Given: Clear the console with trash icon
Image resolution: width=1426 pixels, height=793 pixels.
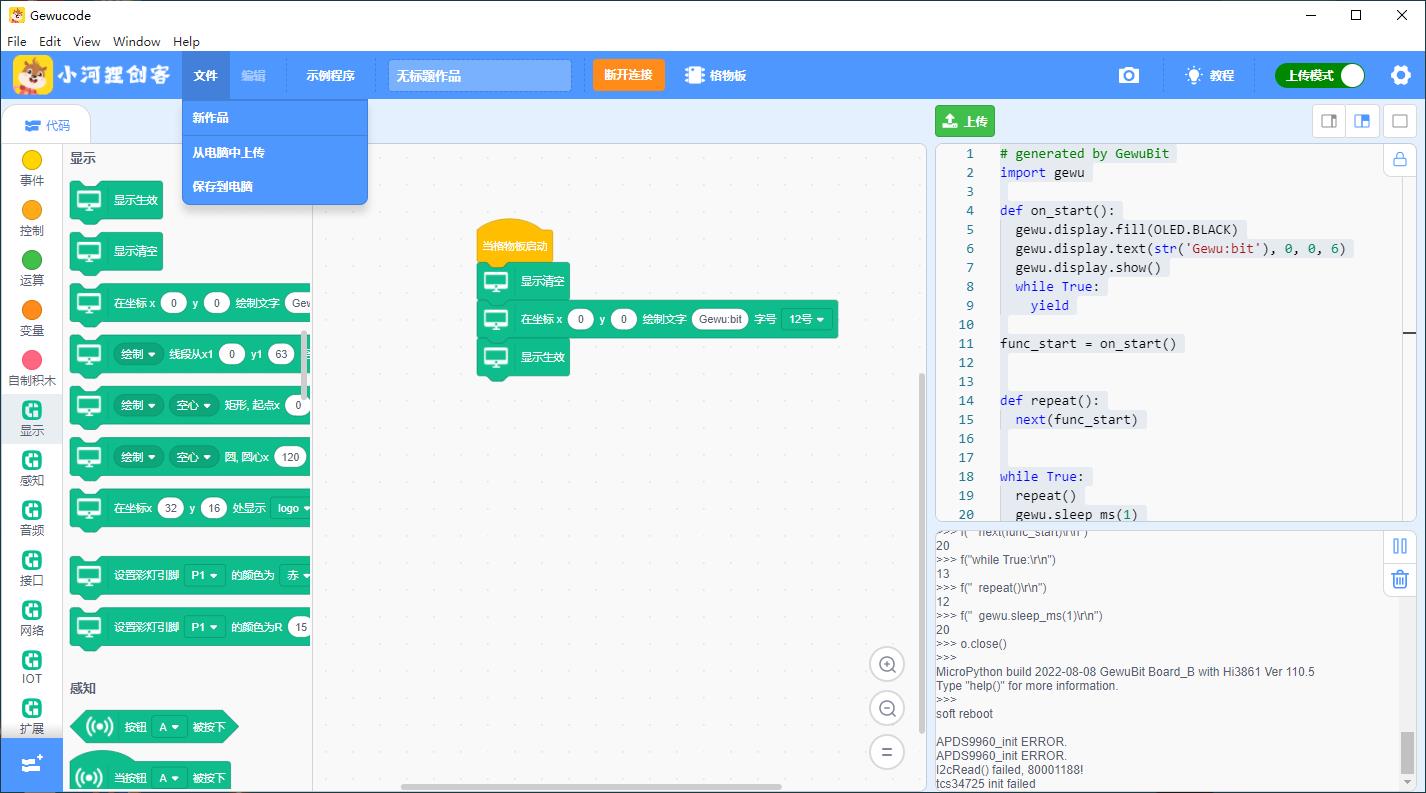Looking at the screenshot, I should [1400, 579].
